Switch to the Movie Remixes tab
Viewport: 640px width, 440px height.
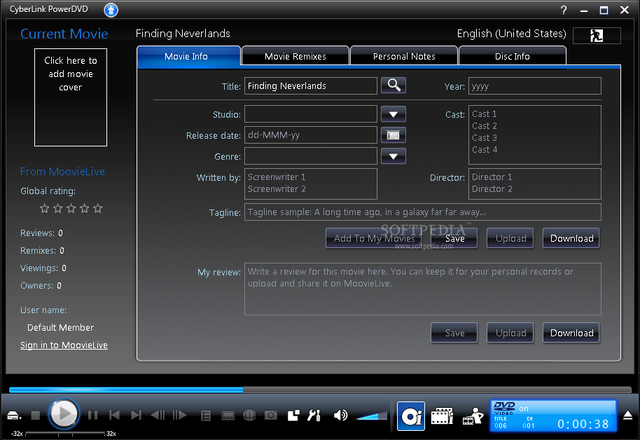pyautogui.click(x=296, y=56)
